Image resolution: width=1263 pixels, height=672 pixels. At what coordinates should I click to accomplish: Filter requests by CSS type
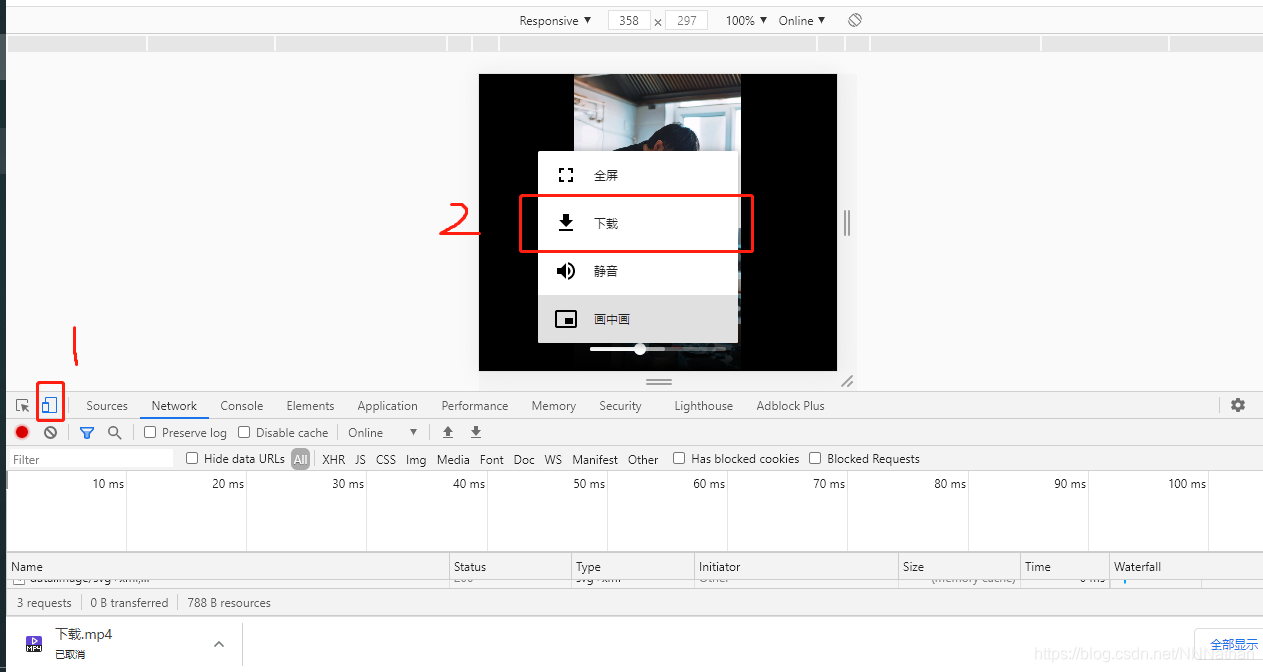pyautogui.click(x=385, y=459)
